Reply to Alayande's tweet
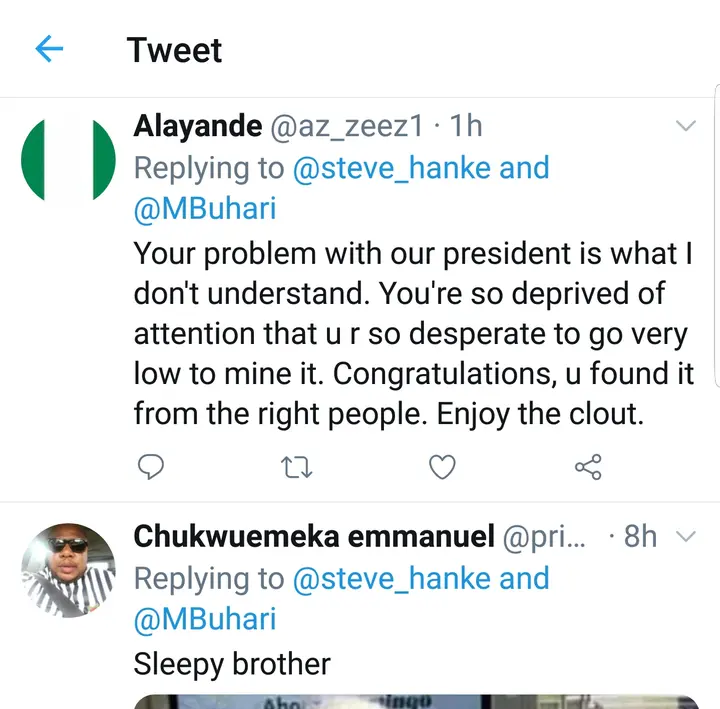Viewport: 720px width, 709px height. 150,466
